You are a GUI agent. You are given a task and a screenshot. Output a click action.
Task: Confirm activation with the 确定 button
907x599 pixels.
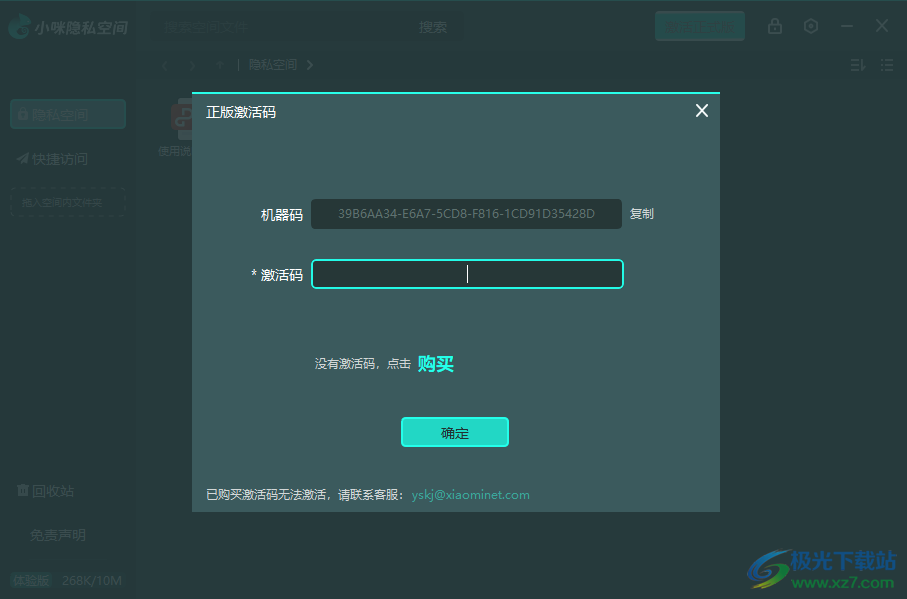click(454, 432)
